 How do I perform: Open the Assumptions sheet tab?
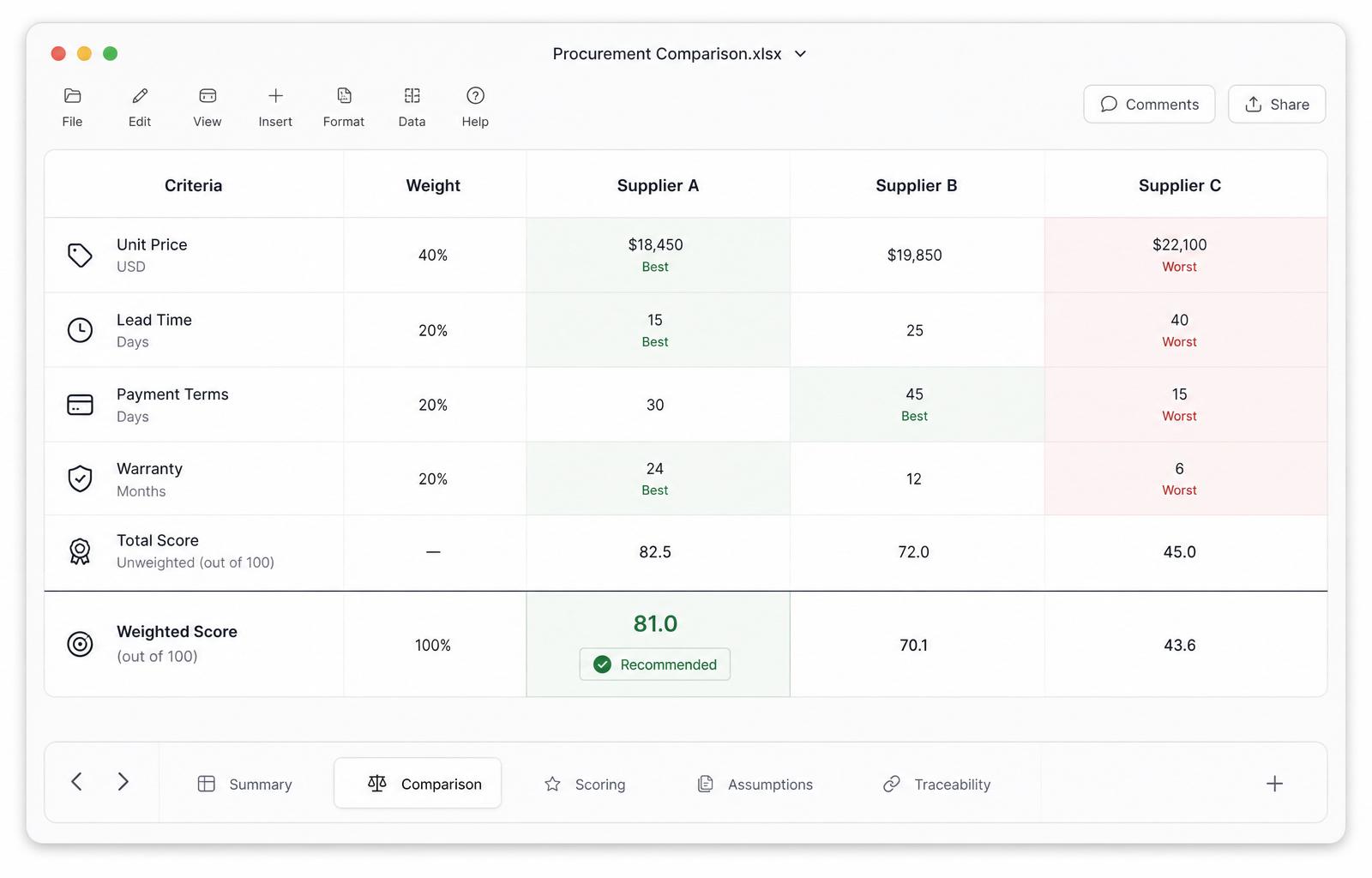coord(755,784)
